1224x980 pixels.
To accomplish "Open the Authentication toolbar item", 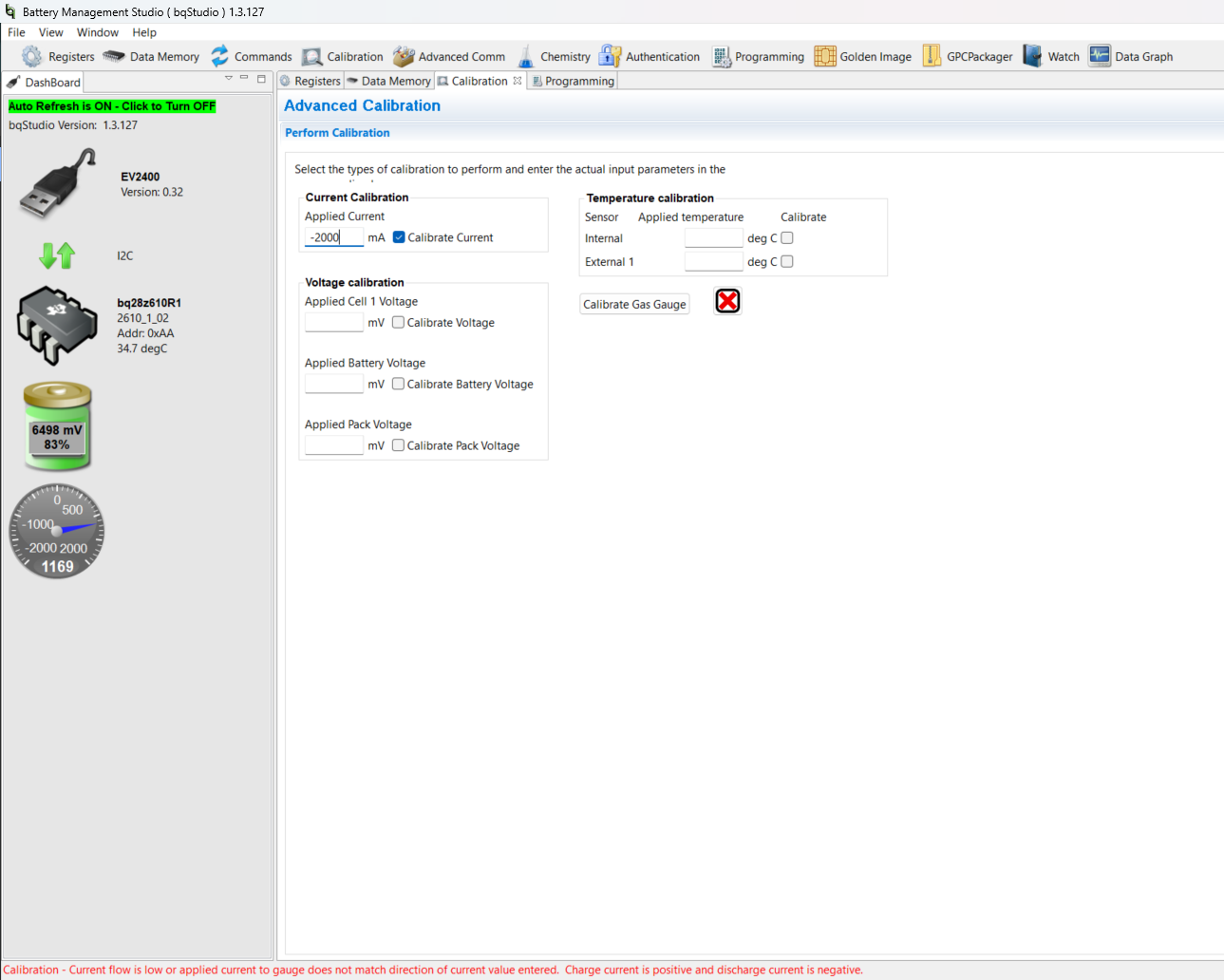I will coord(650,57).
